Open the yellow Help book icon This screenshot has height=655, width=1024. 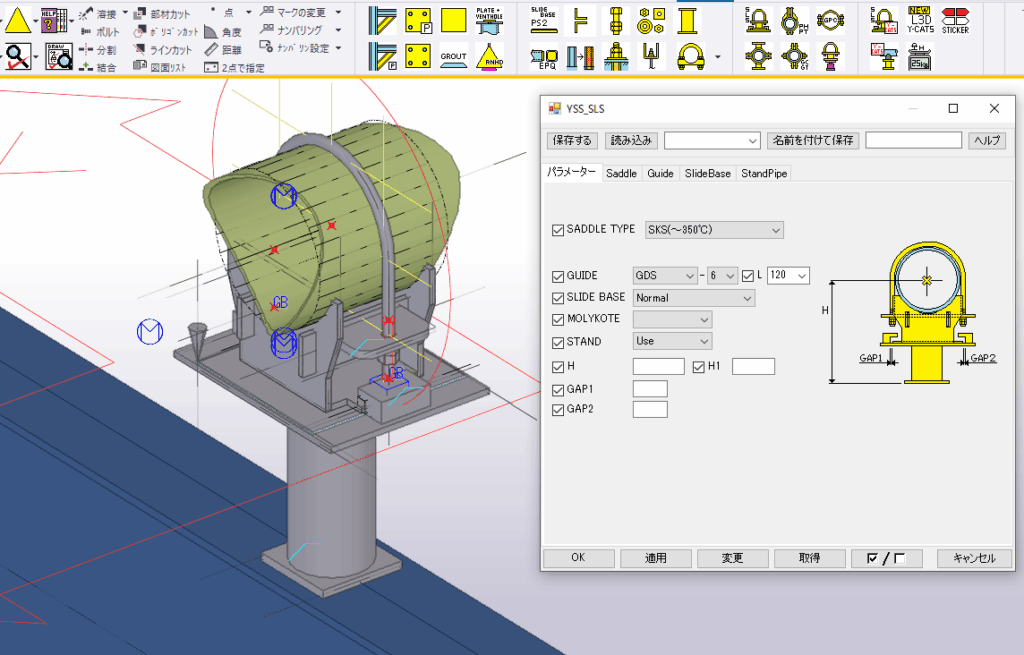coord(54,19)
